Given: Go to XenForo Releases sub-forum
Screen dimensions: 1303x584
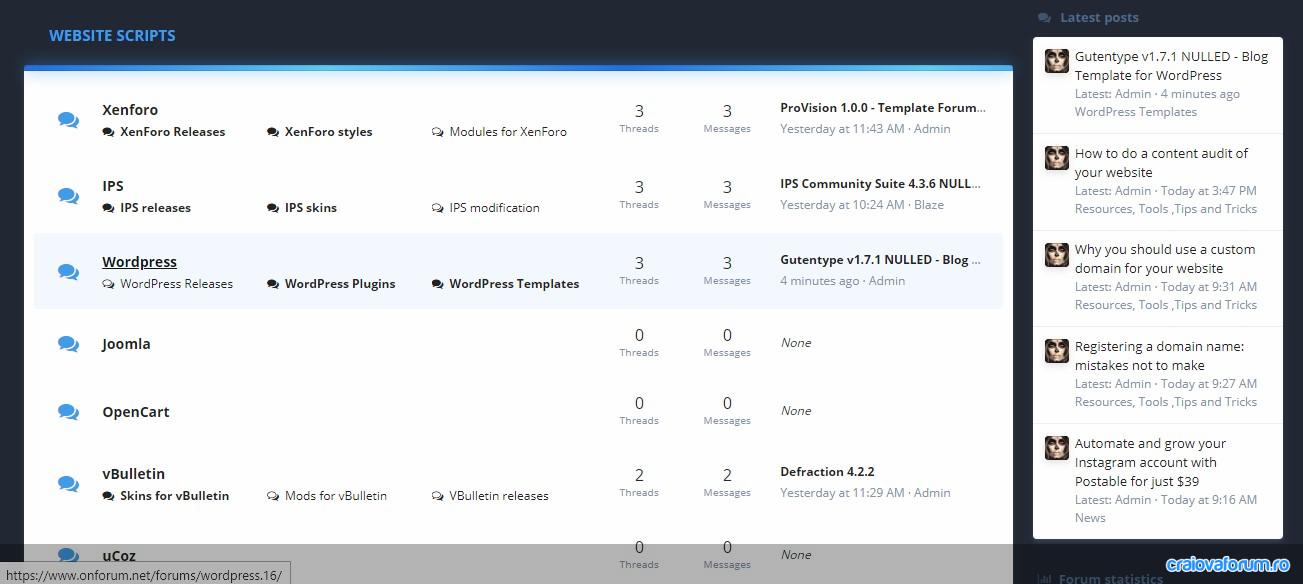Looking at the screenshot, I should coord(172,132).
